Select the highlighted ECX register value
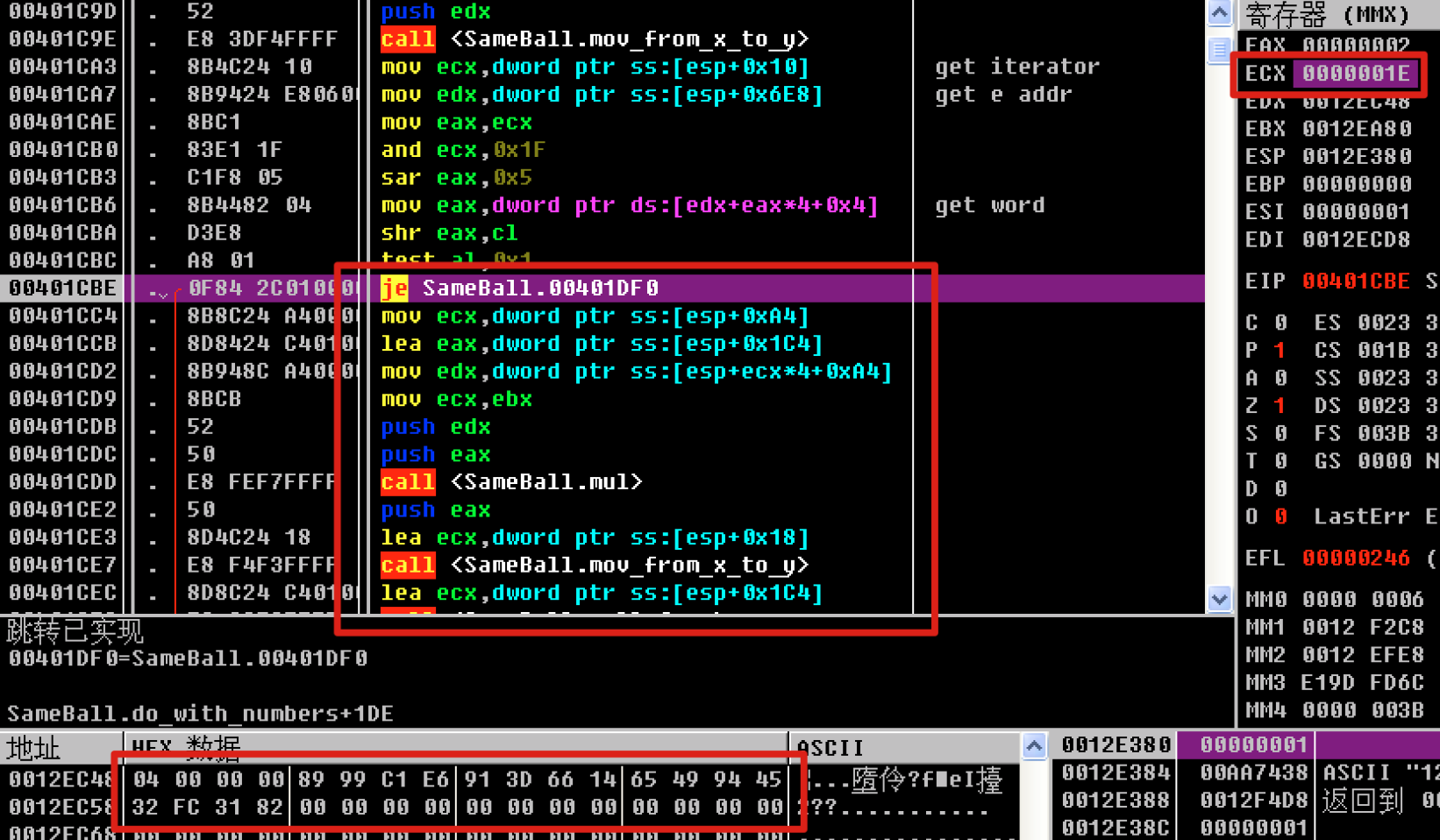Screen dimensions: 1440x840 1356,74
